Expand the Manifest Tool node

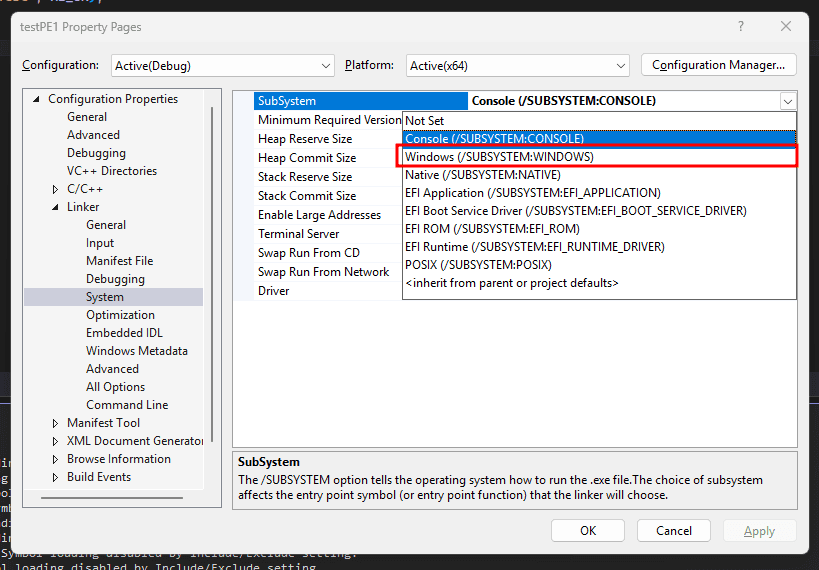(56, 423)
